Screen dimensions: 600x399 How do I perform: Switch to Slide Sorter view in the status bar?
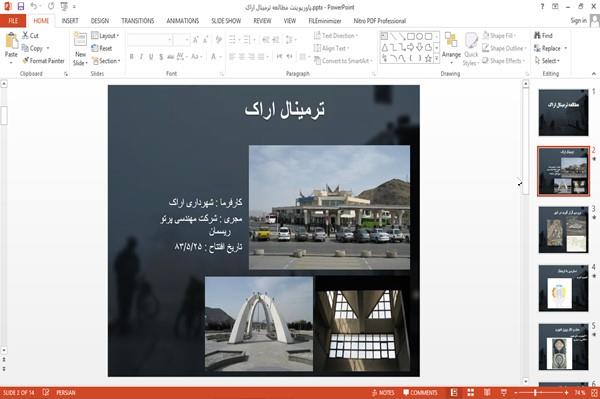(x=471, y=392)
